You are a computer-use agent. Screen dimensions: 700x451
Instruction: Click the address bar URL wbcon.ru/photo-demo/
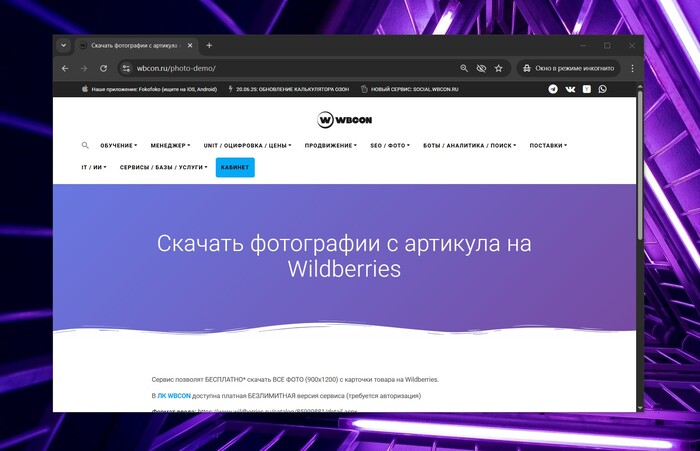(176, 68)
